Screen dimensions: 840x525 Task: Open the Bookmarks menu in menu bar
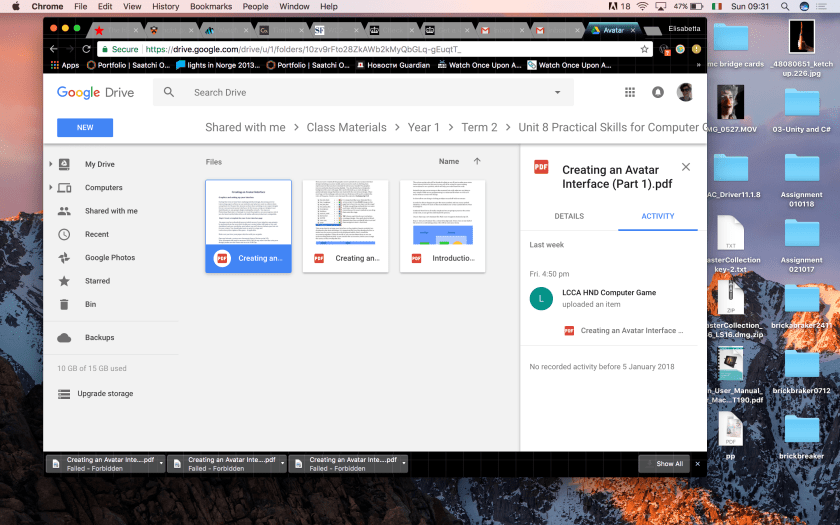tap(210, 6)
